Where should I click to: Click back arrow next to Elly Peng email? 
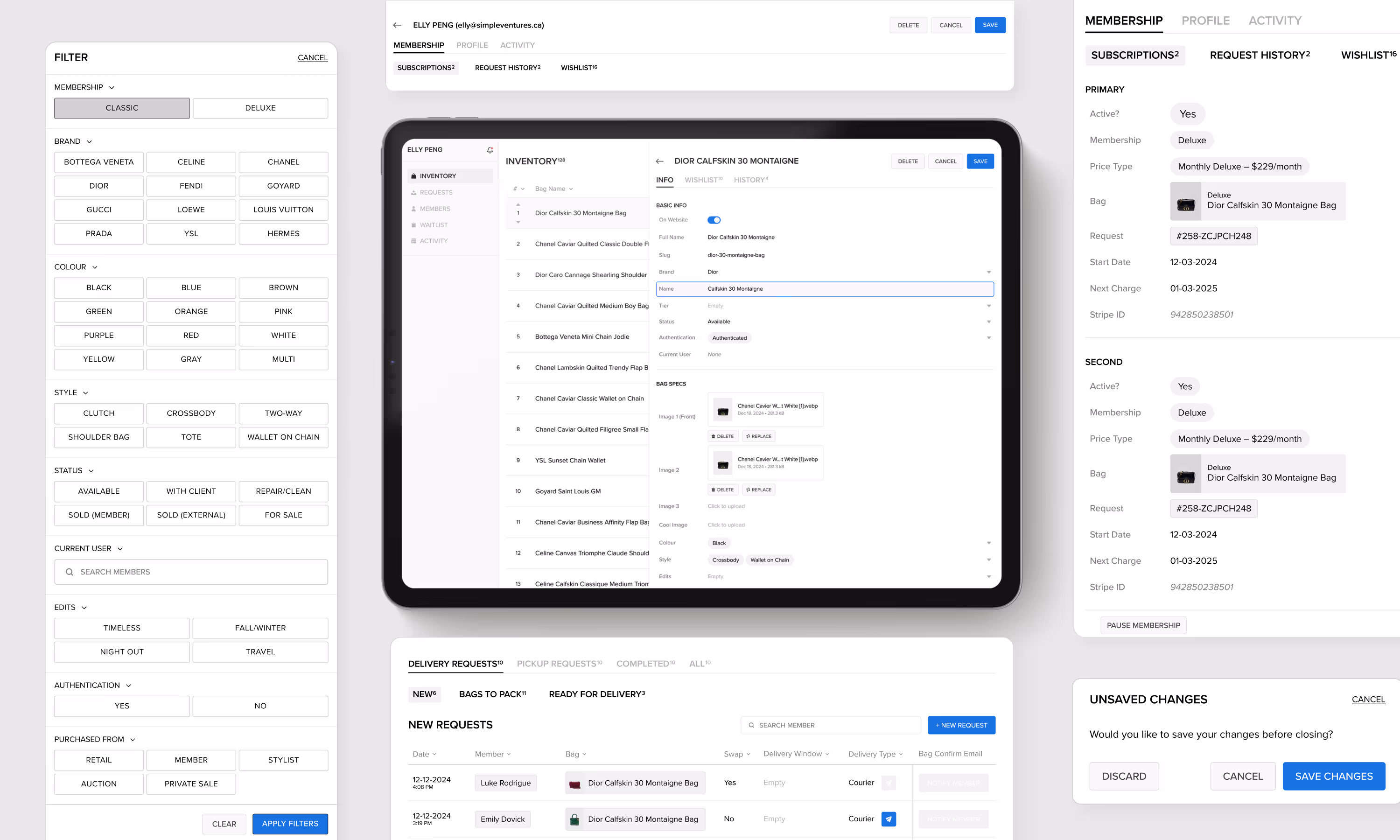tap(397, 25)
